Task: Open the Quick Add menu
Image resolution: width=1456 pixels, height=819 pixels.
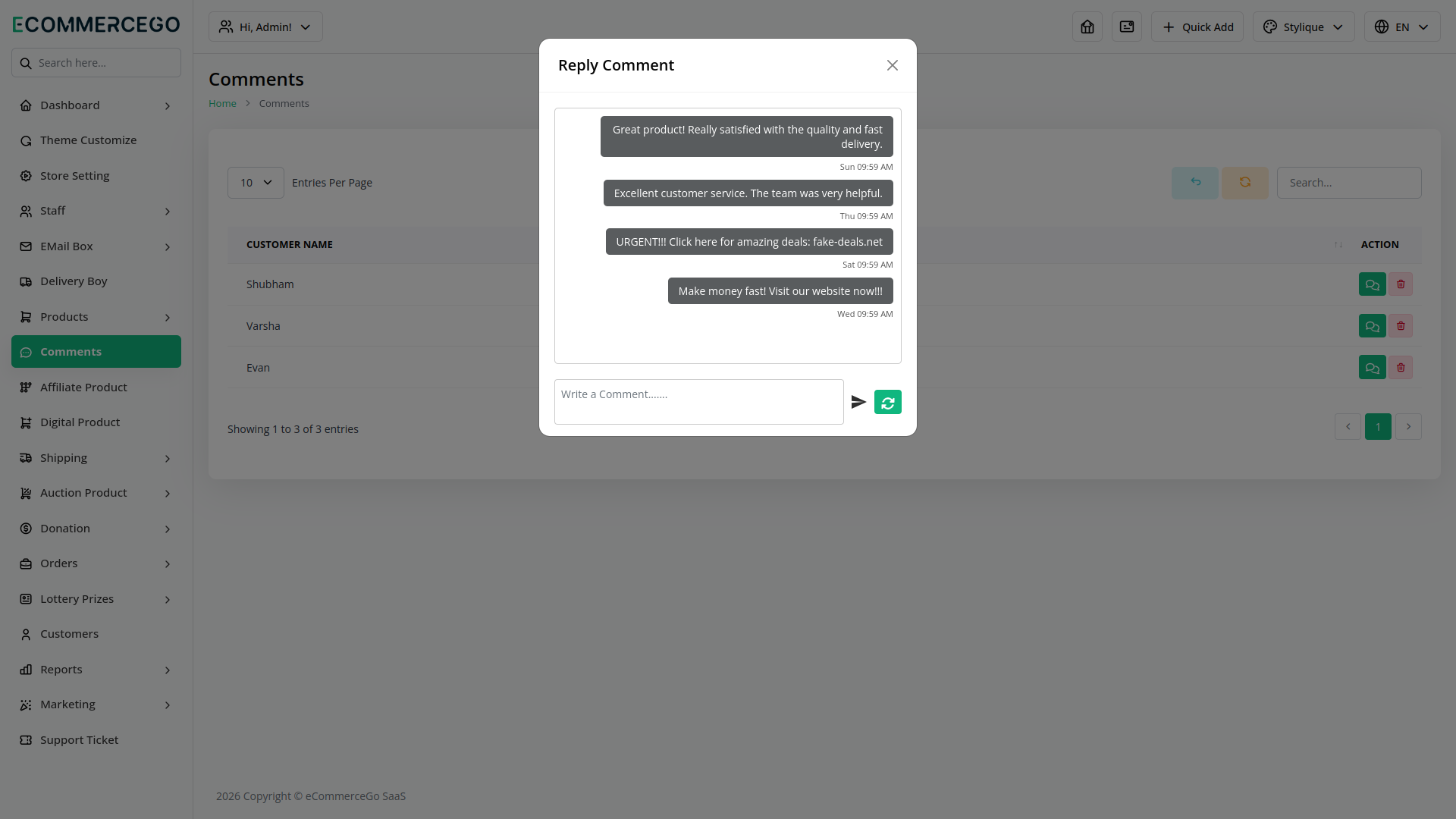Action: (1197, 27)
